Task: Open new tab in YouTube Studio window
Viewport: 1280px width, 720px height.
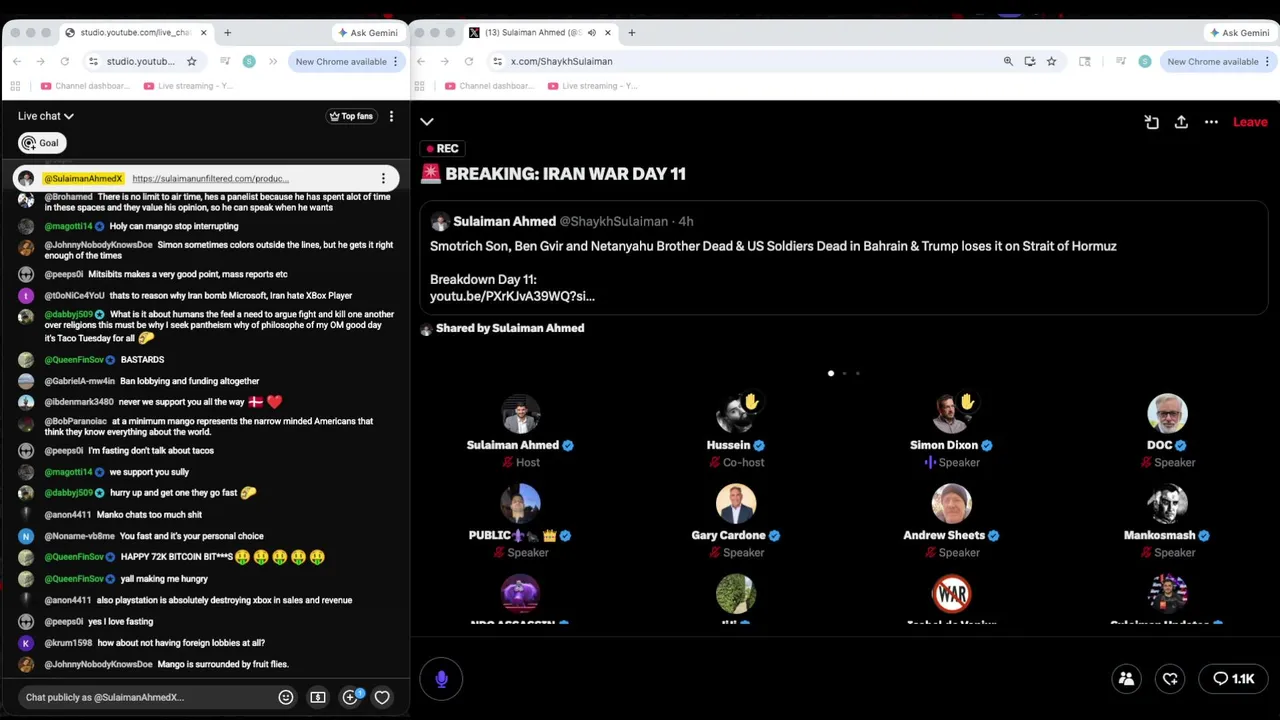Action: (x=227, y=33)
